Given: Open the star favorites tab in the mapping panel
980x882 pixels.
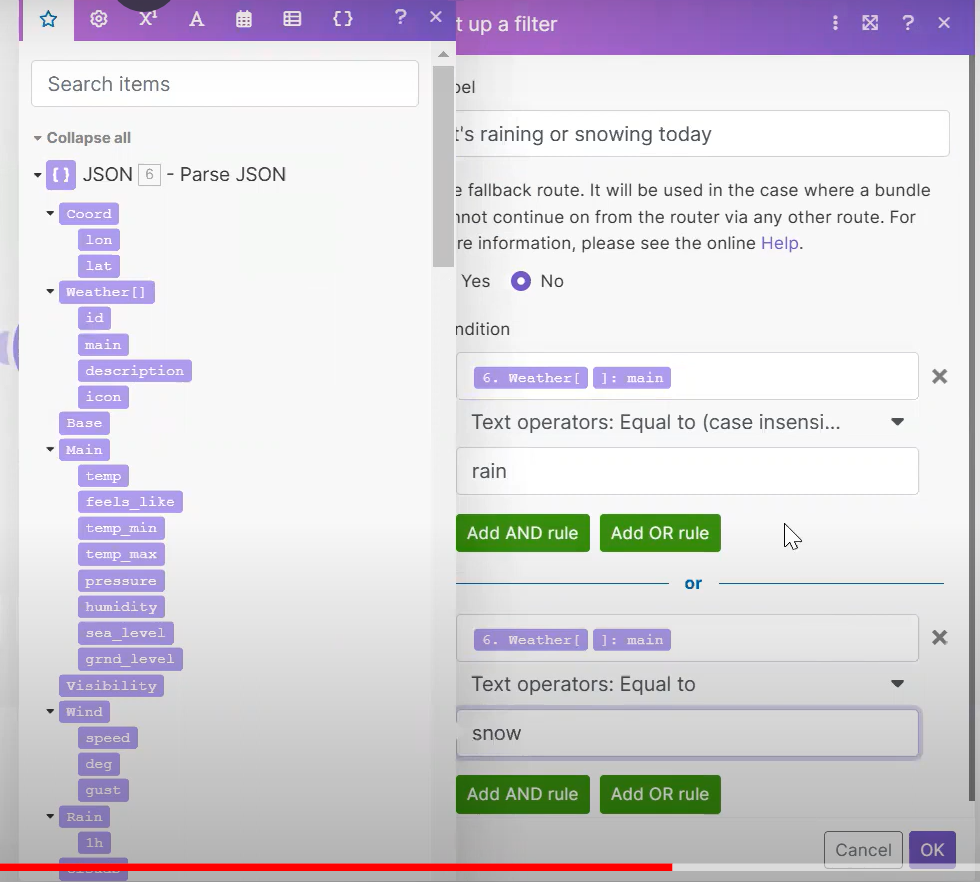Looking at the screenshot, I should pos(48,19).
